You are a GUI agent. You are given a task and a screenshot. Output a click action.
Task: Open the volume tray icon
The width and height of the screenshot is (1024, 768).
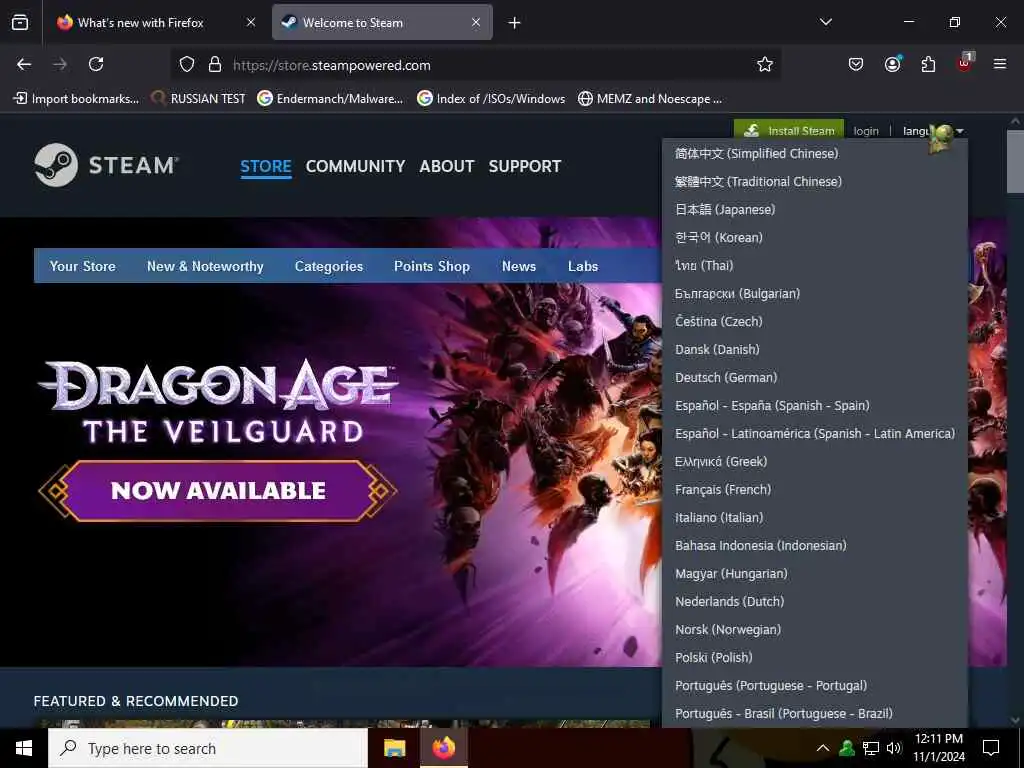(x=894, y=748)
